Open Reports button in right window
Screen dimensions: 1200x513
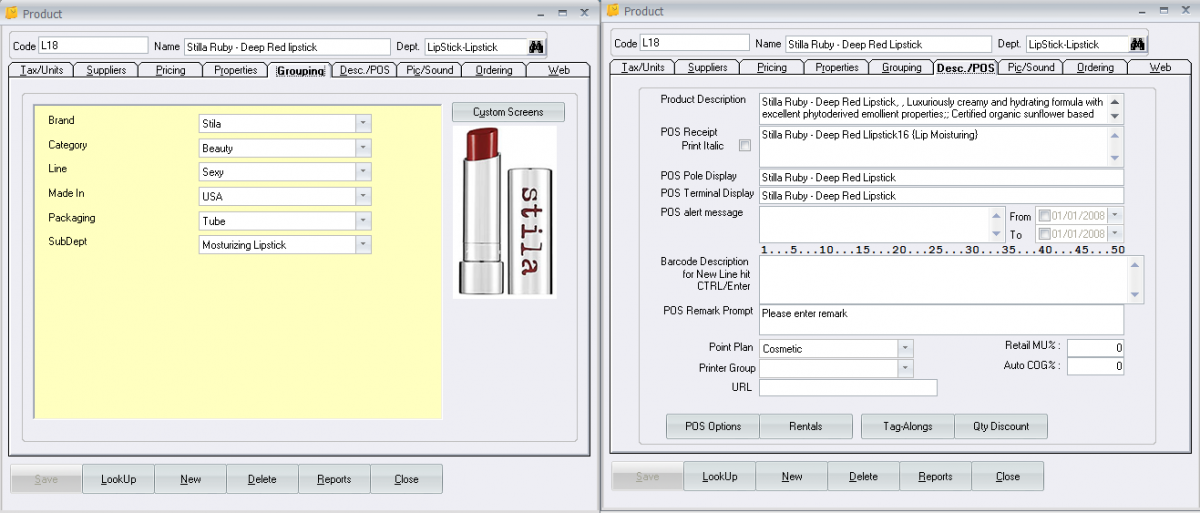936,476
